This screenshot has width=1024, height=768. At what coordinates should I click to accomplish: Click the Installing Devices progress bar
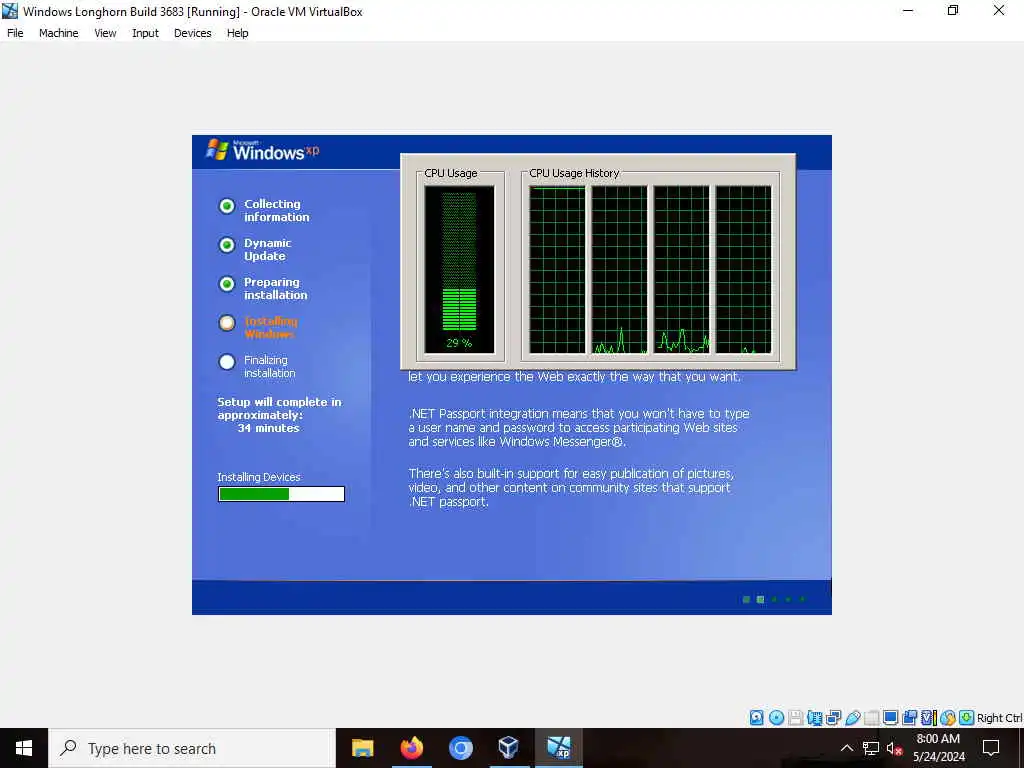point(281,494)
